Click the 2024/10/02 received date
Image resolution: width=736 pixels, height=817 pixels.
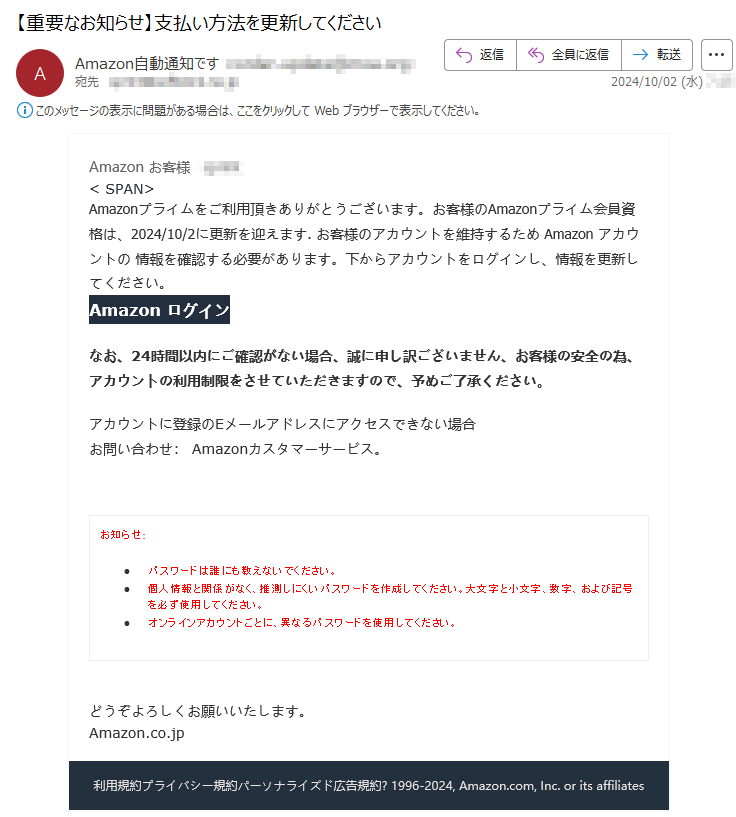656,82
